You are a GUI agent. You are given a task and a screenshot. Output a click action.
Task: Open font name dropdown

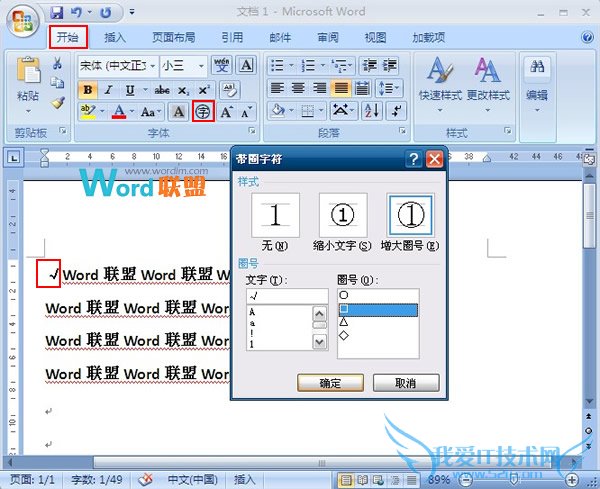tap(153, 66)
